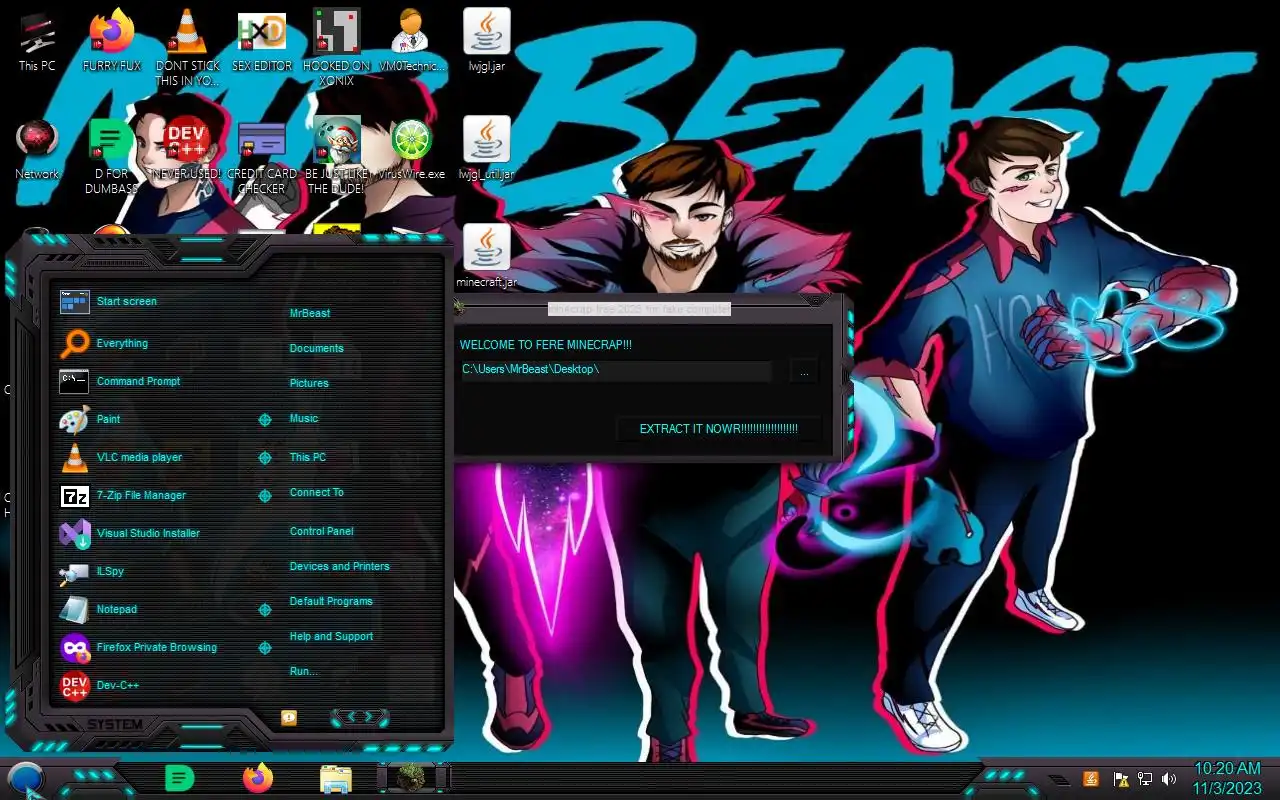The height and width of the screenshot is (800, 1280).
Task: Click the taskbar clock showing 10:20 AM
Action: pyautogui.click(x=1227, y=778)
